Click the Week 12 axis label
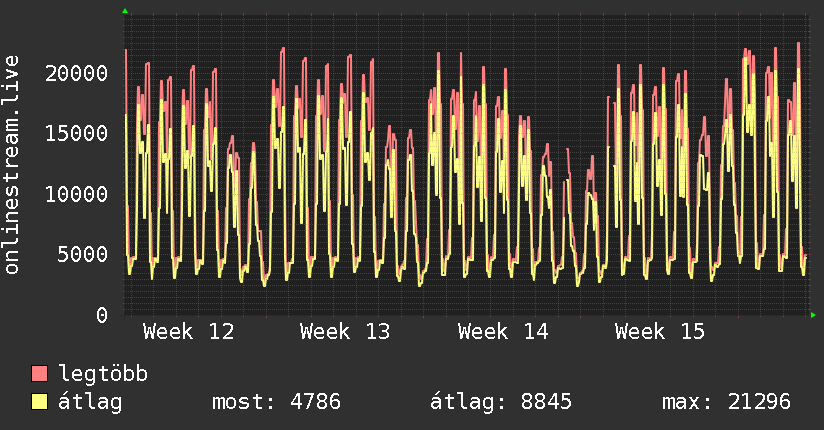 188,332
